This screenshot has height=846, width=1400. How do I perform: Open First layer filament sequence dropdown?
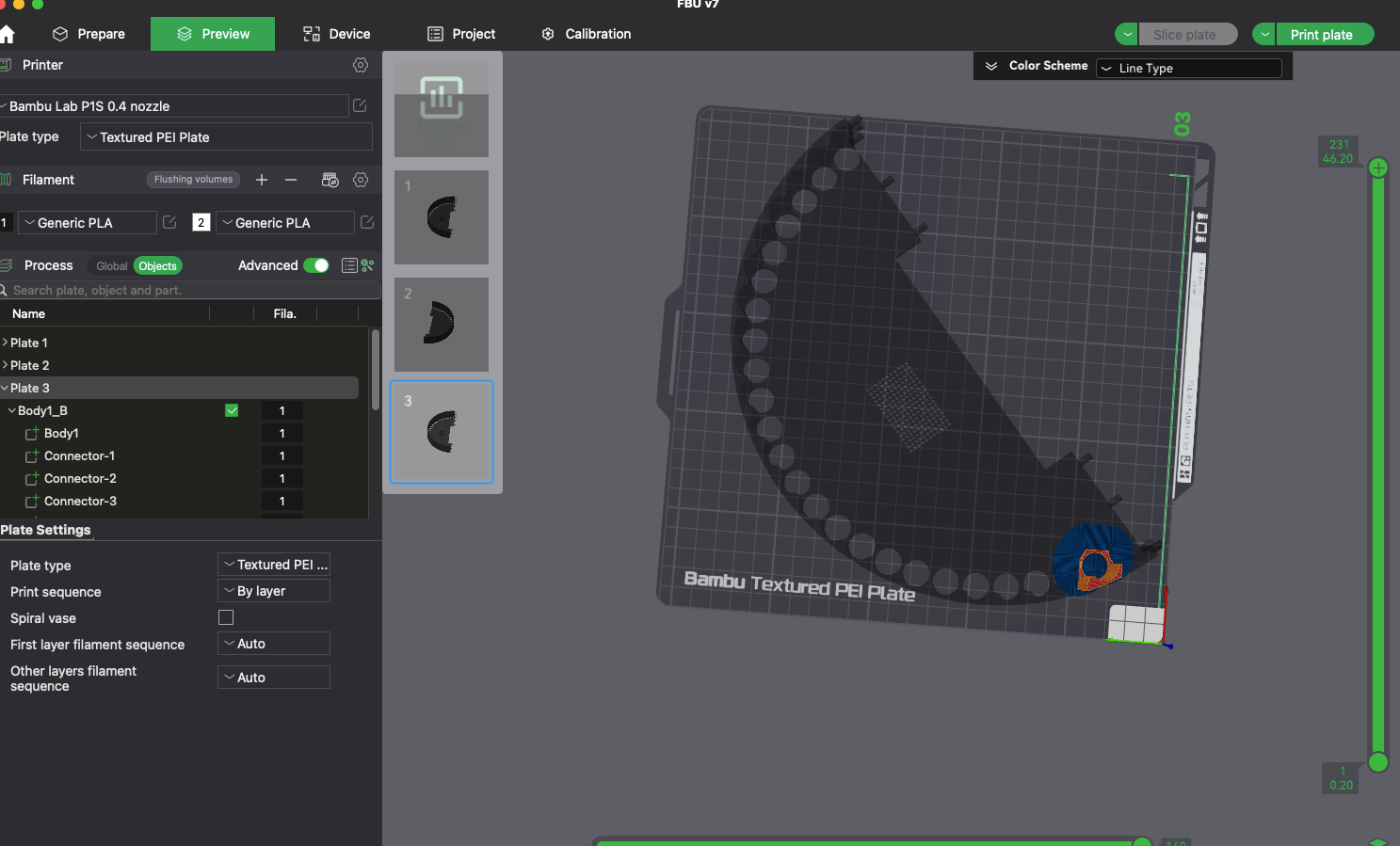[x=274, y=644]
